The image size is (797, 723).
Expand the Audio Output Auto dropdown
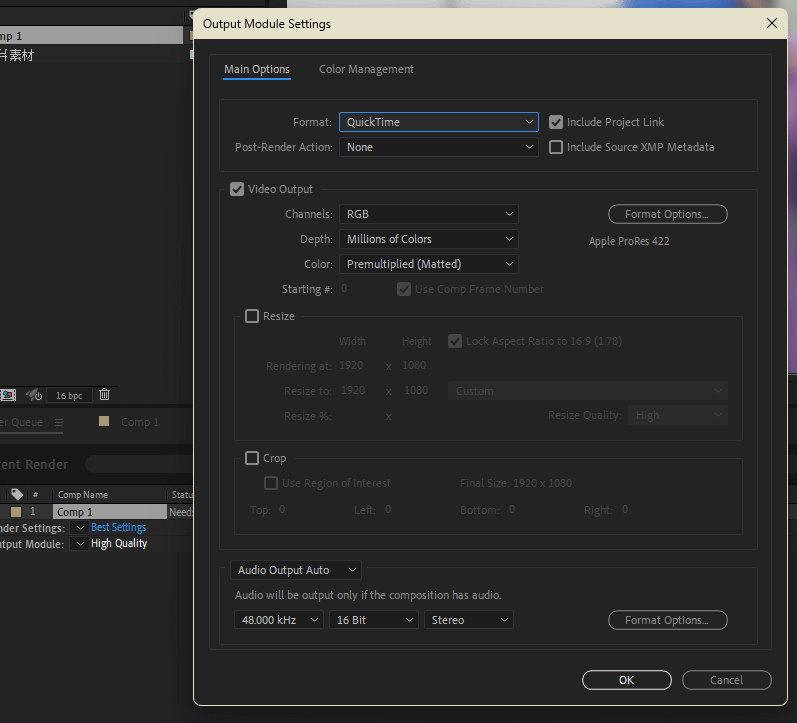tap(296, 570)
